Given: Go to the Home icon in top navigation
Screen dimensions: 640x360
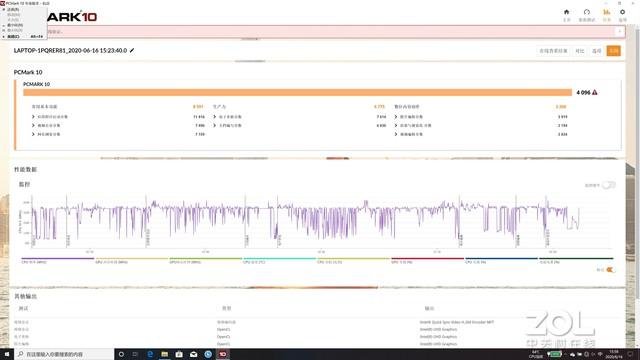Looking at the screenshot, I should coord(567,12).
